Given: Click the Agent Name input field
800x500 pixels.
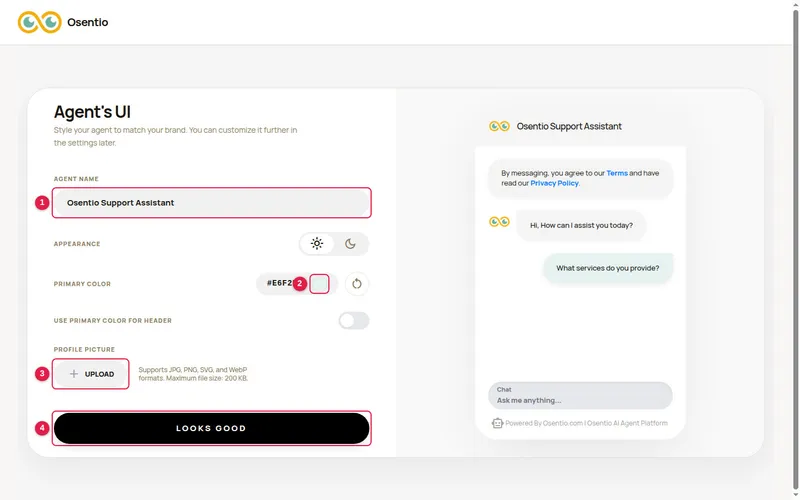Looking at the screenshot, I should pos(212,203).
